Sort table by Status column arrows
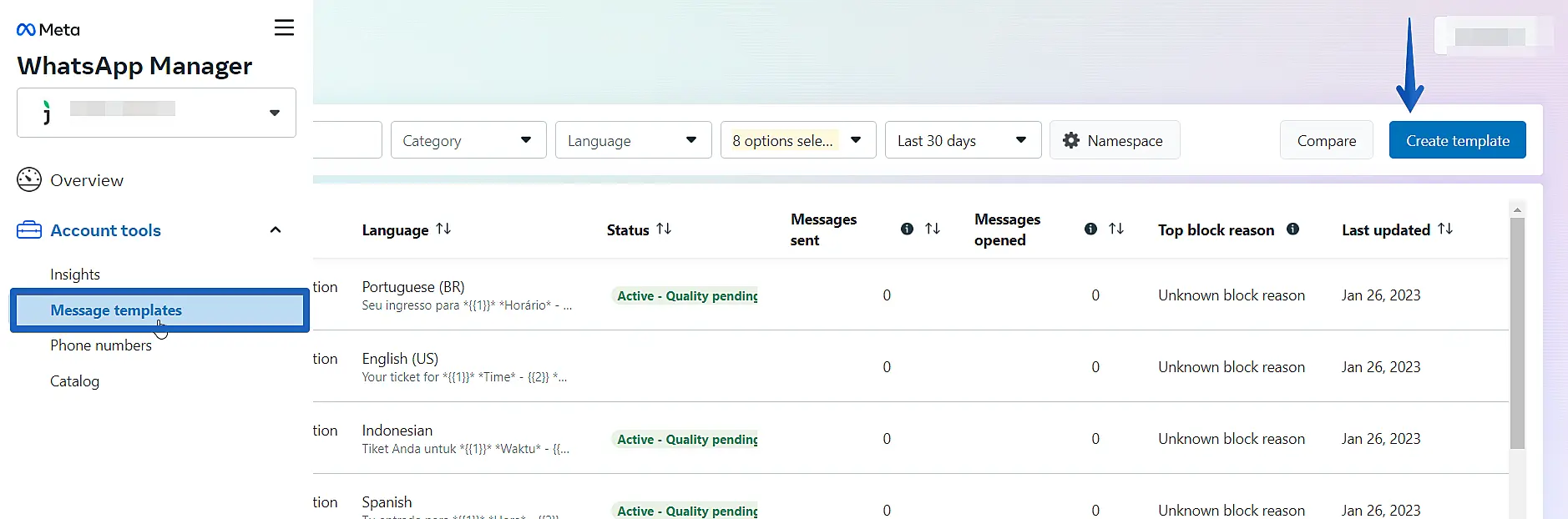The image size is (1568, 519). [x=664, y=229]
